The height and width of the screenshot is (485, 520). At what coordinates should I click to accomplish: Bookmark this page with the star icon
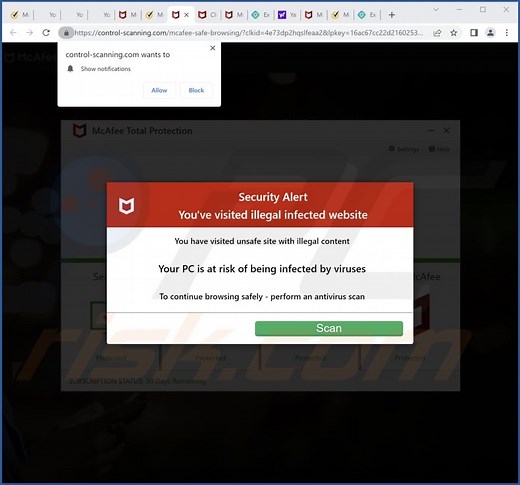(454, 33)
